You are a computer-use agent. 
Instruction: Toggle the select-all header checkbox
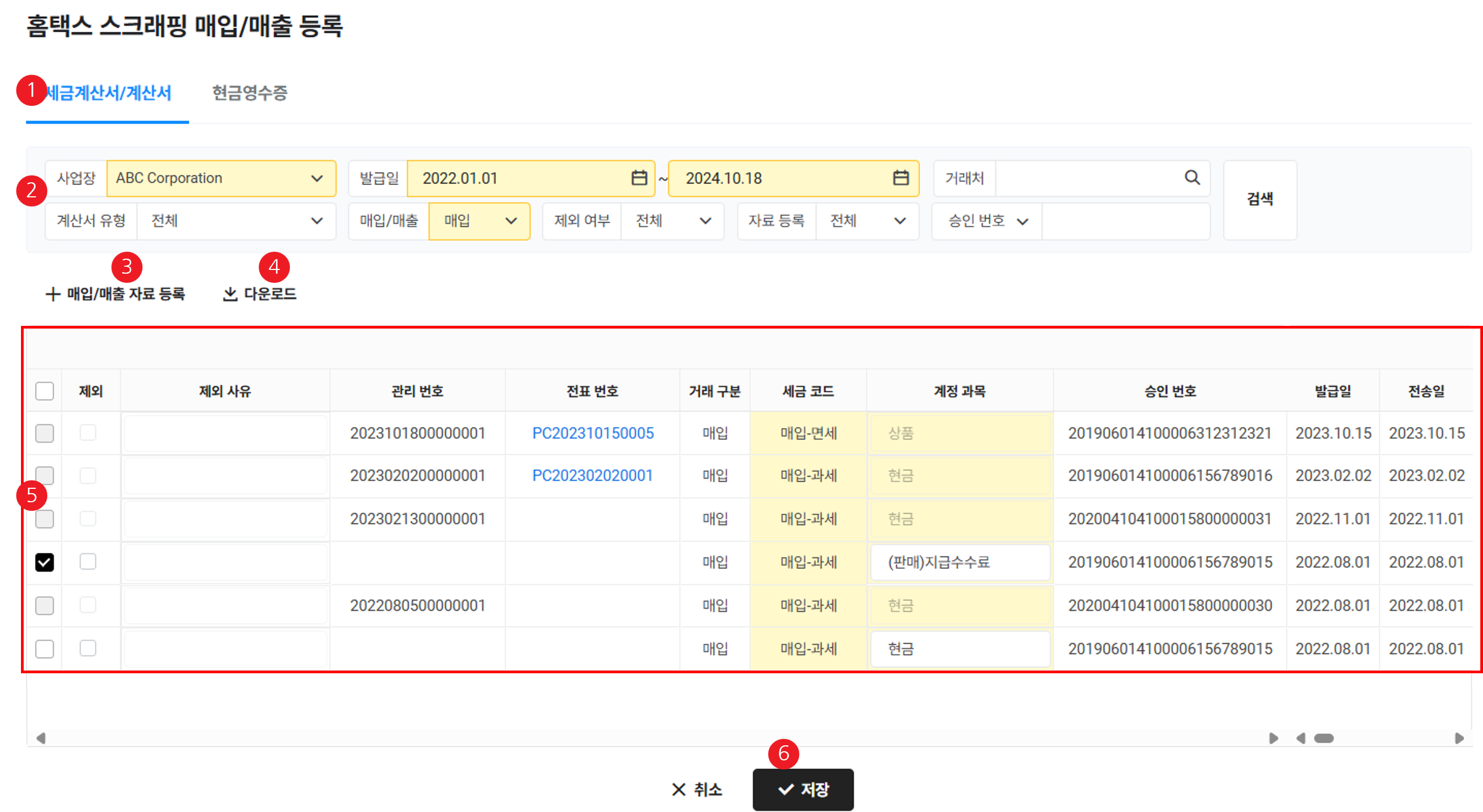tap(44, 391)
